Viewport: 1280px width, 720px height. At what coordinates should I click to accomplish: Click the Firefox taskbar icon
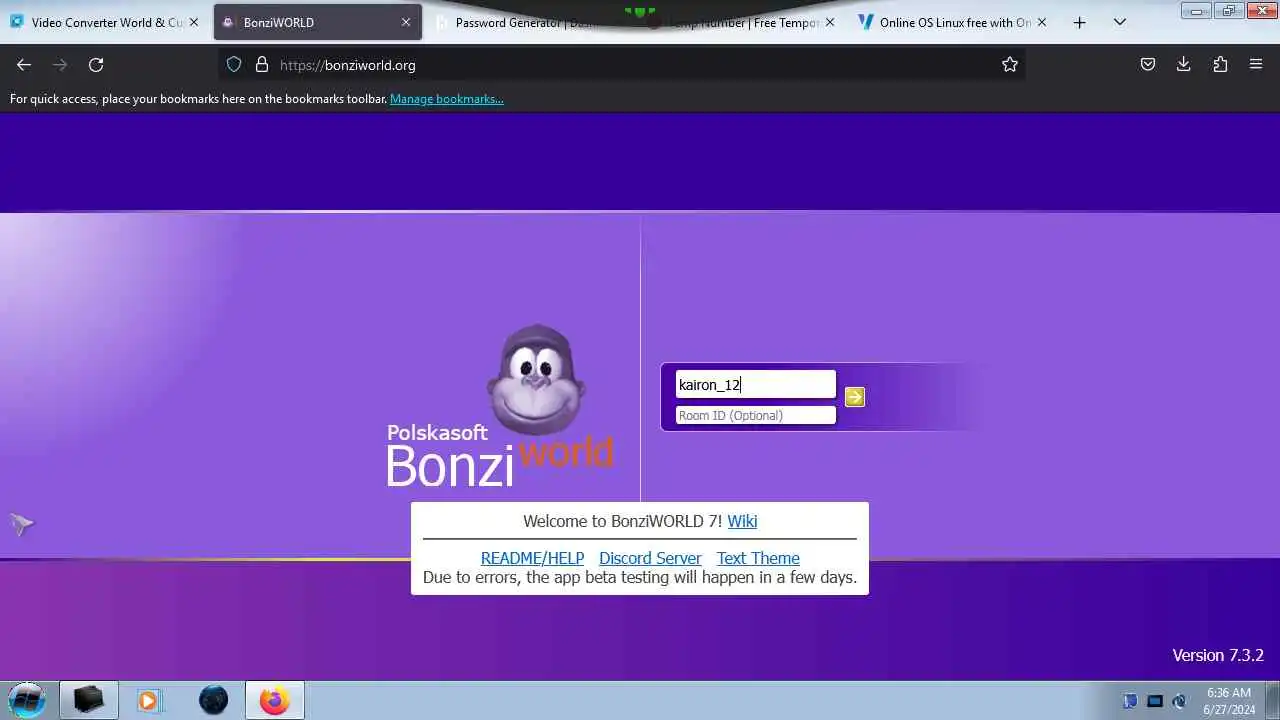click(274, 700)
